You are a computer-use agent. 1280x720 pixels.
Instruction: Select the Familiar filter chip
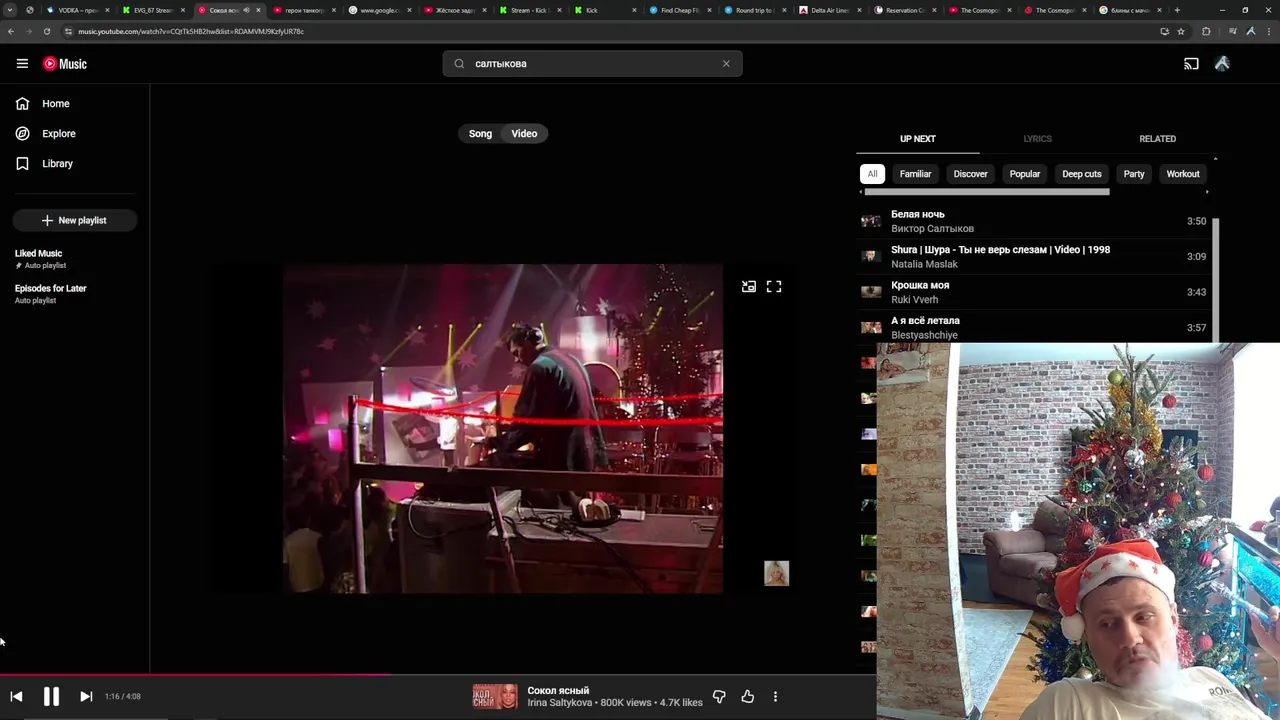915,174
